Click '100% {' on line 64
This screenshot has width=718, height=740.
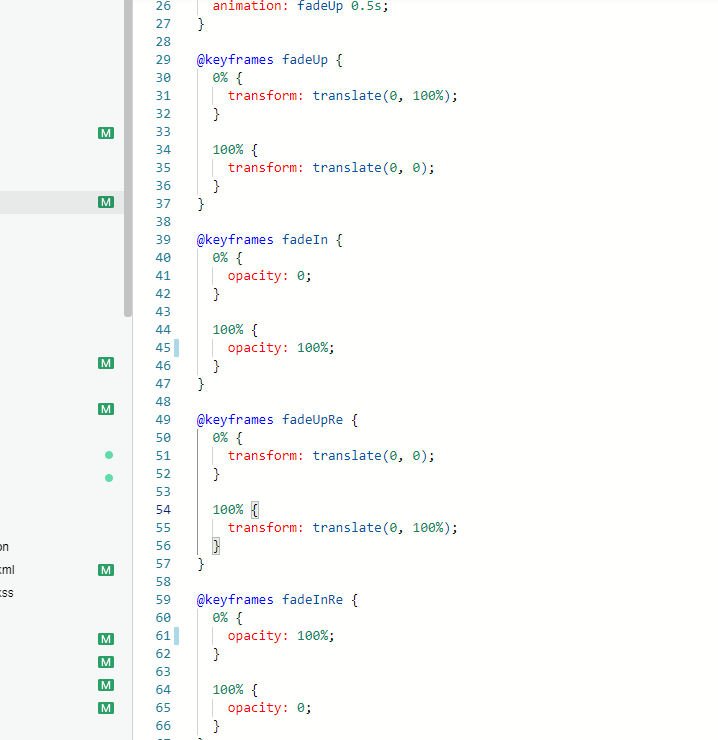point(235,690)
